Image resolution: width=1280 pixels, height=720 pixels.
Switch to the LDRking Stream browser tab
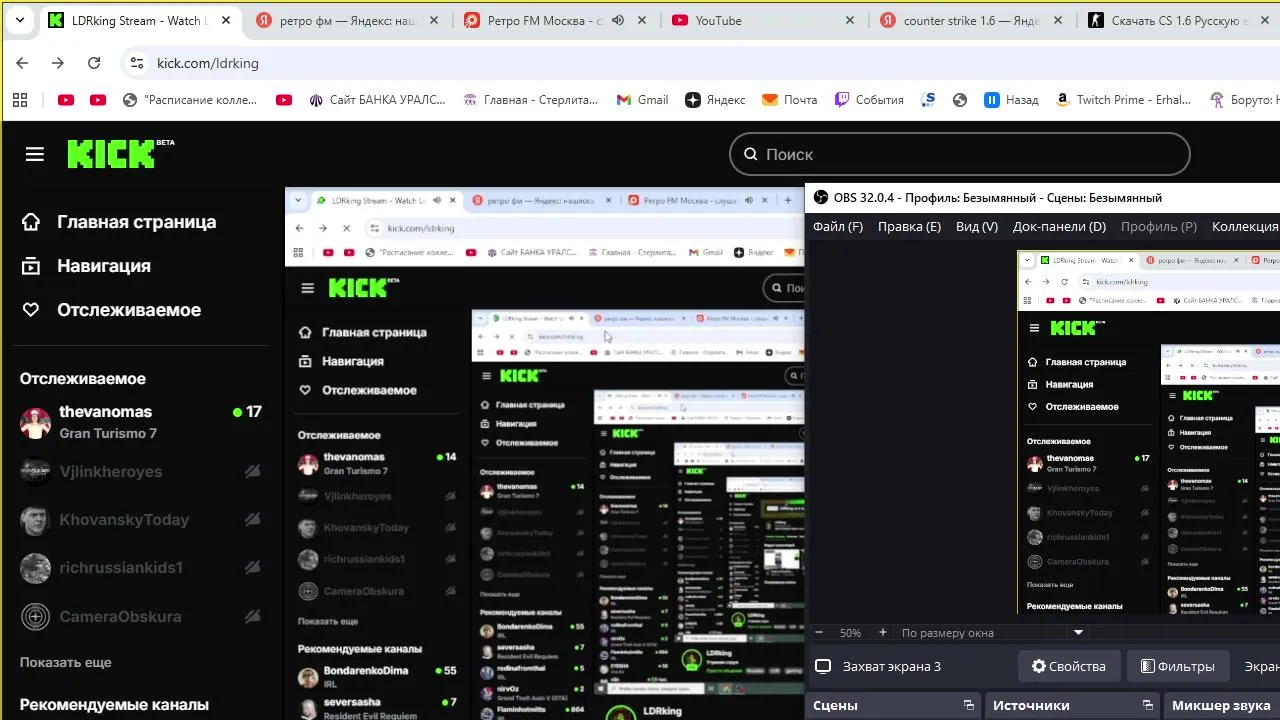(x=138, y=20)
